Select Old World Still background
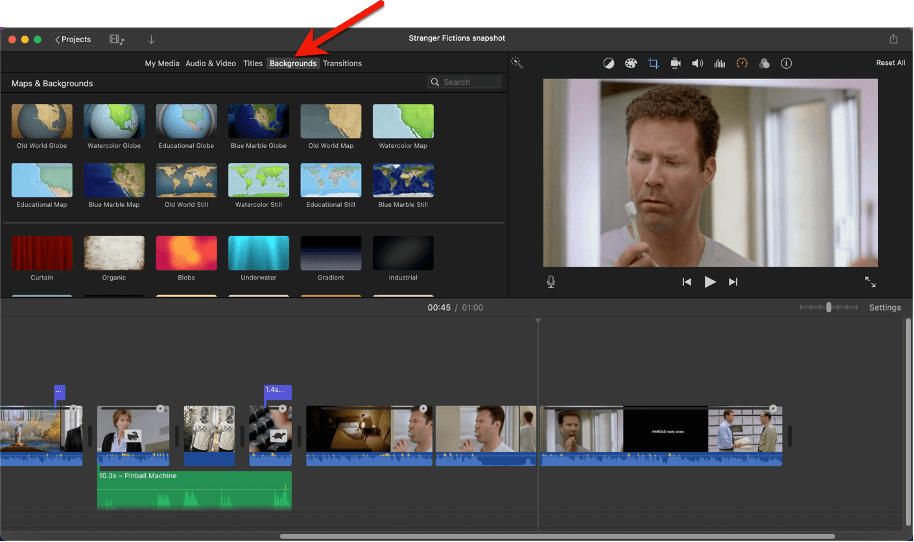 187,180
